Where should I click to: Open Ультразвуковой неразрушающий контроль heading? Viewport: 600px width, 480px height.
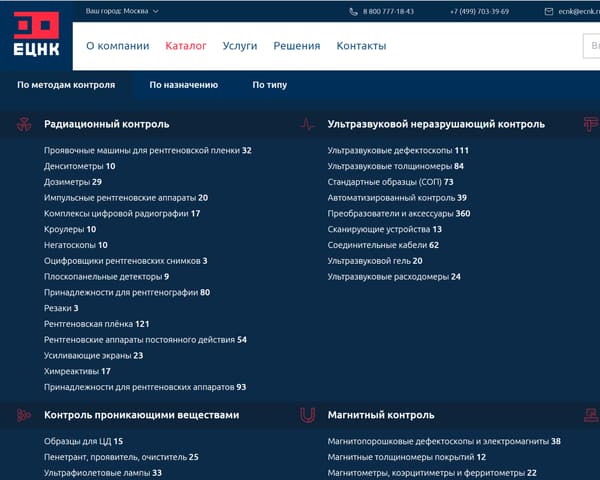coord(436,124)
